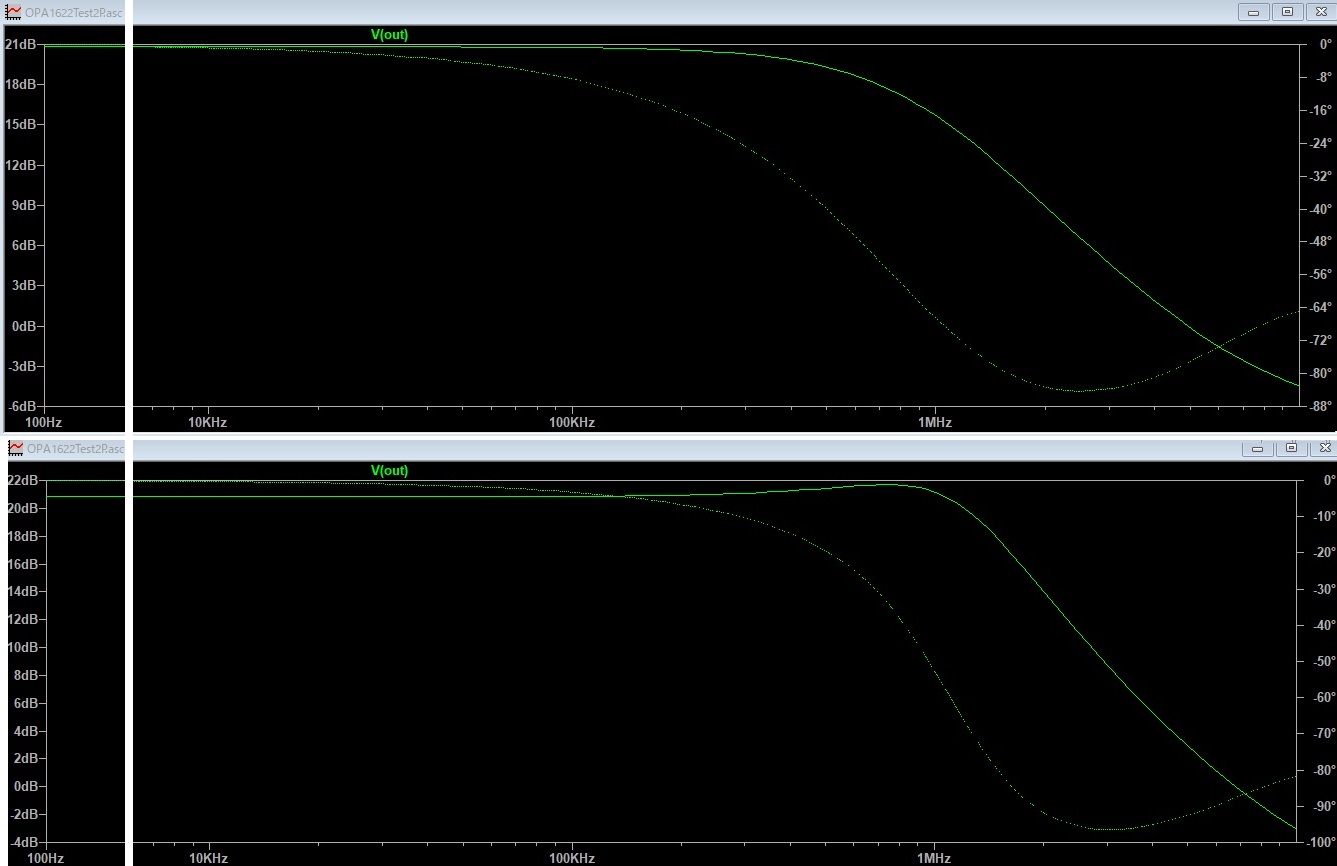Click the -2dB magnitude axis label

pos(23,814)
